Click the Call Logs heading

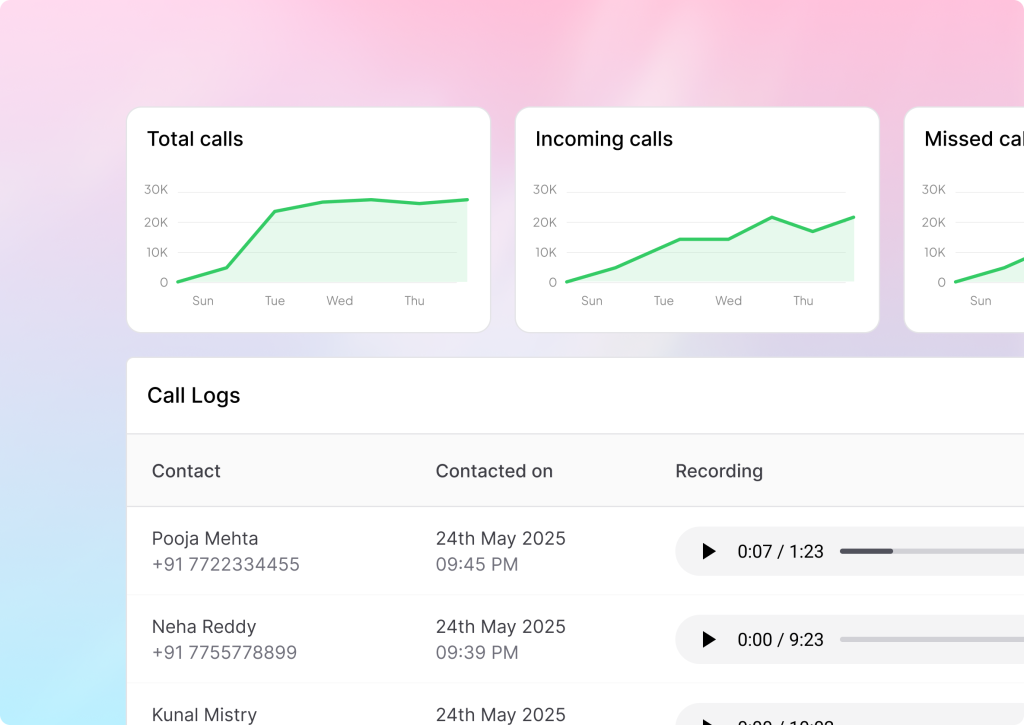tap(194, 395)
